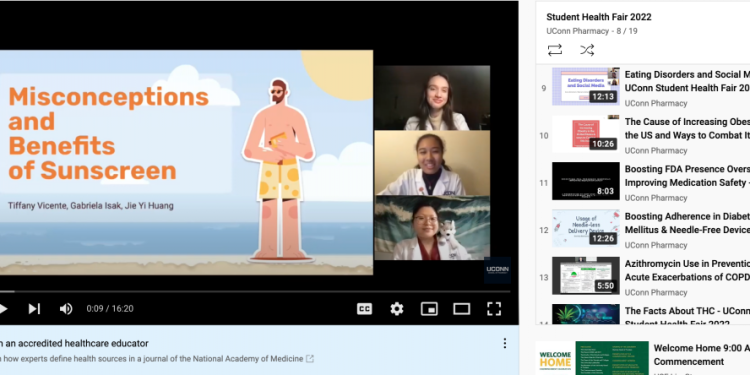Open the Welcome Home Commencement video

point(701,355)
